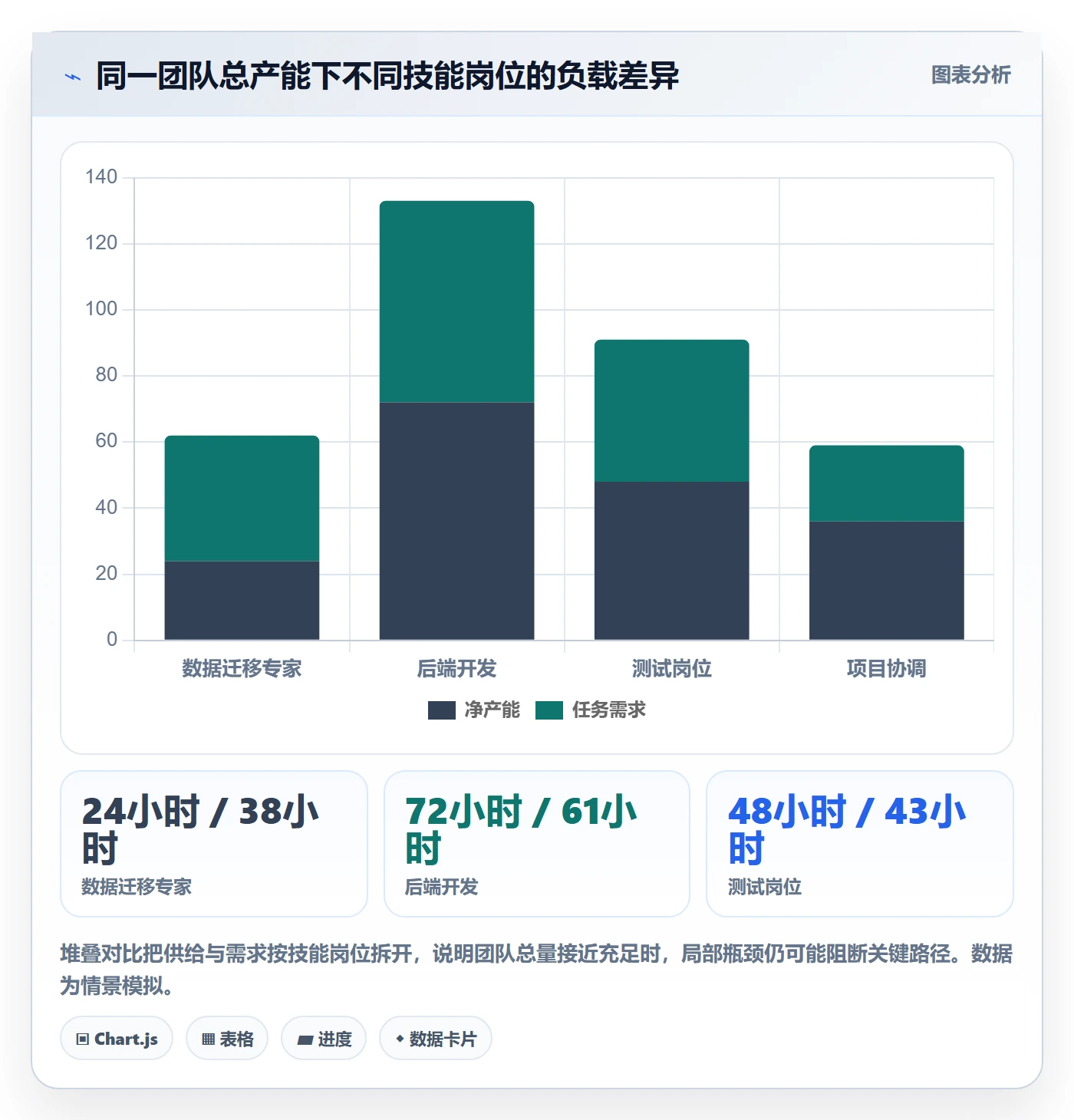
Task: Click 测试岗位 net capacity bar segment
Action: [671, 561]
